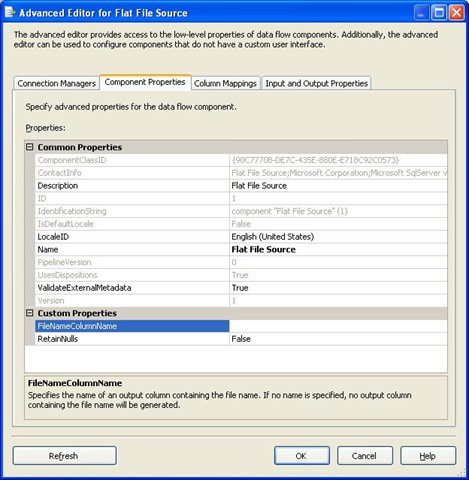Click the ContactInfo property name
The width and height of the screenshot is (469, 480).
(59, 173)
